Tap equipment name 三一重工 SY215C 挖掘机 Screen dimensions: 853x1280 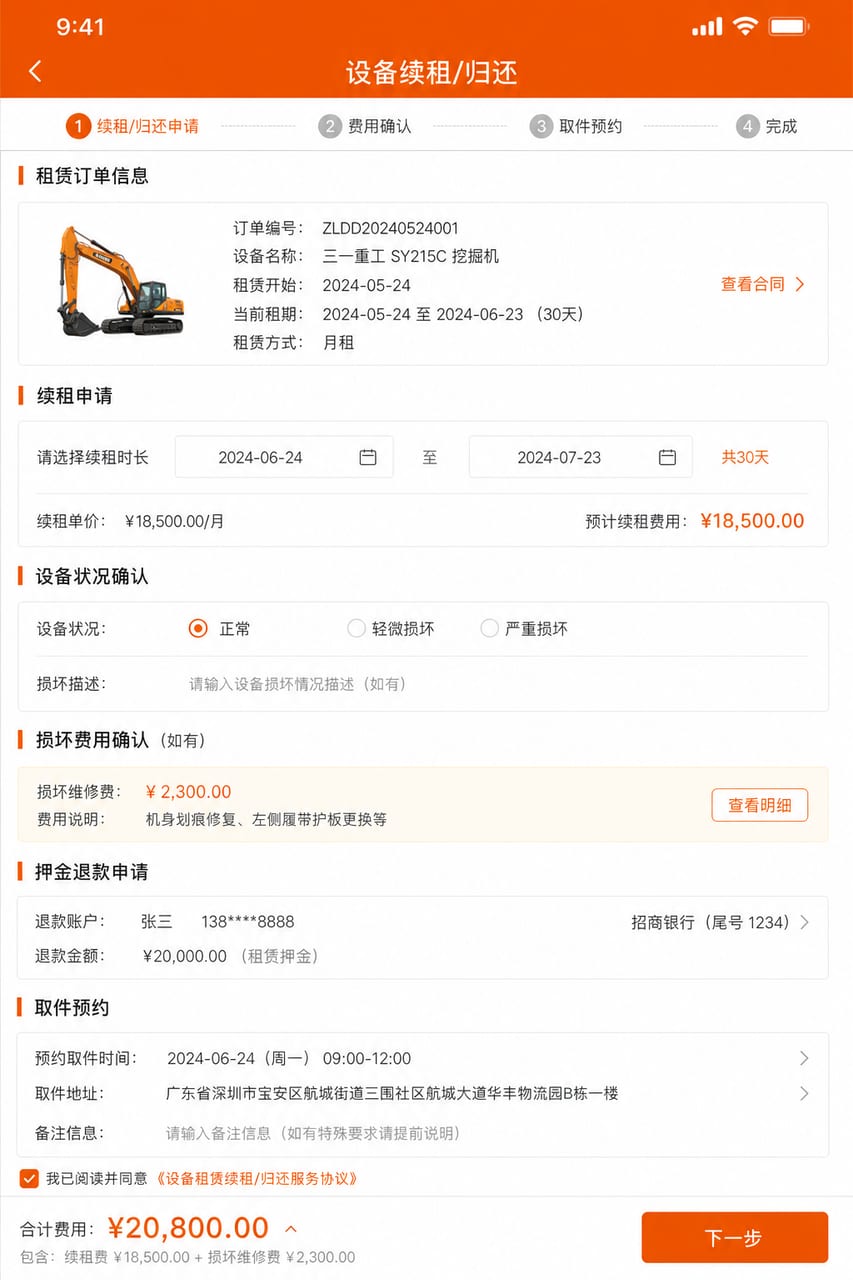point(410,256)
